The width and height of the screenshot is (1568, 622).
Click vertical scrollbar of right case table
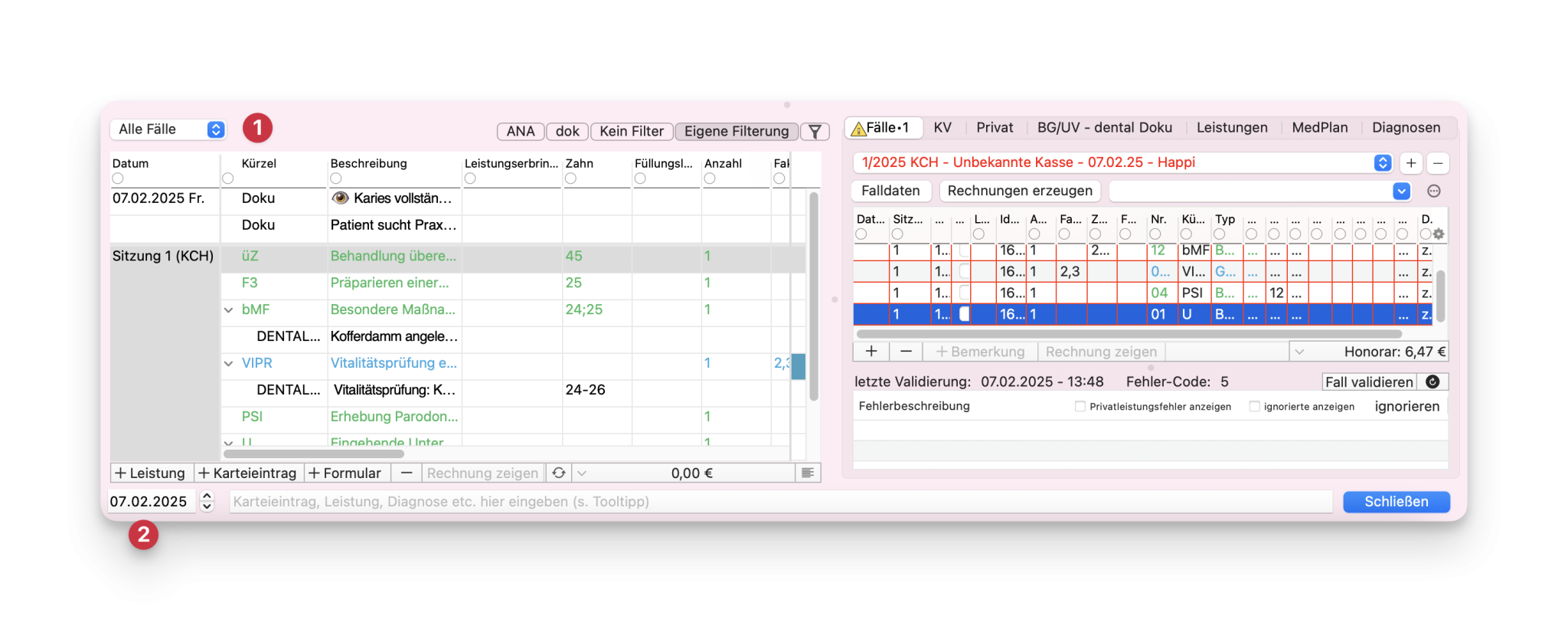[1440, 296]
